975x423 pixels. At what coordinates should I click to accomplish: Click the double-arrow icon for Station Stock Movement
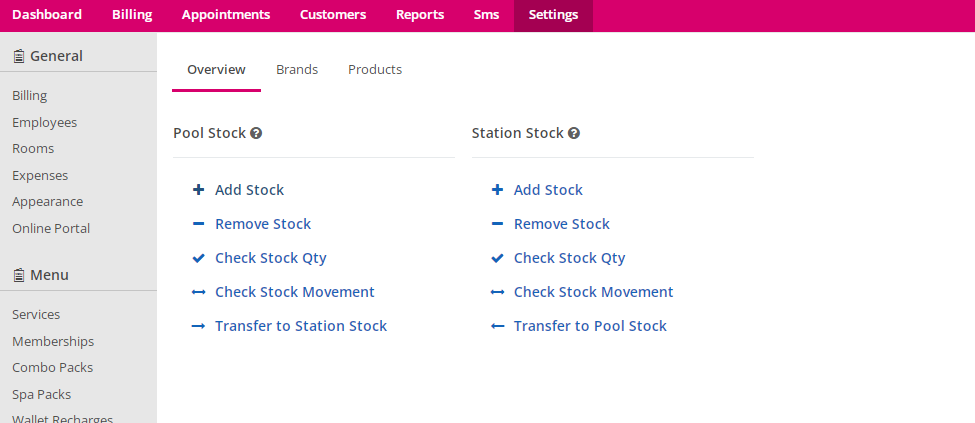pyautogui.click(x=497, y=292)
